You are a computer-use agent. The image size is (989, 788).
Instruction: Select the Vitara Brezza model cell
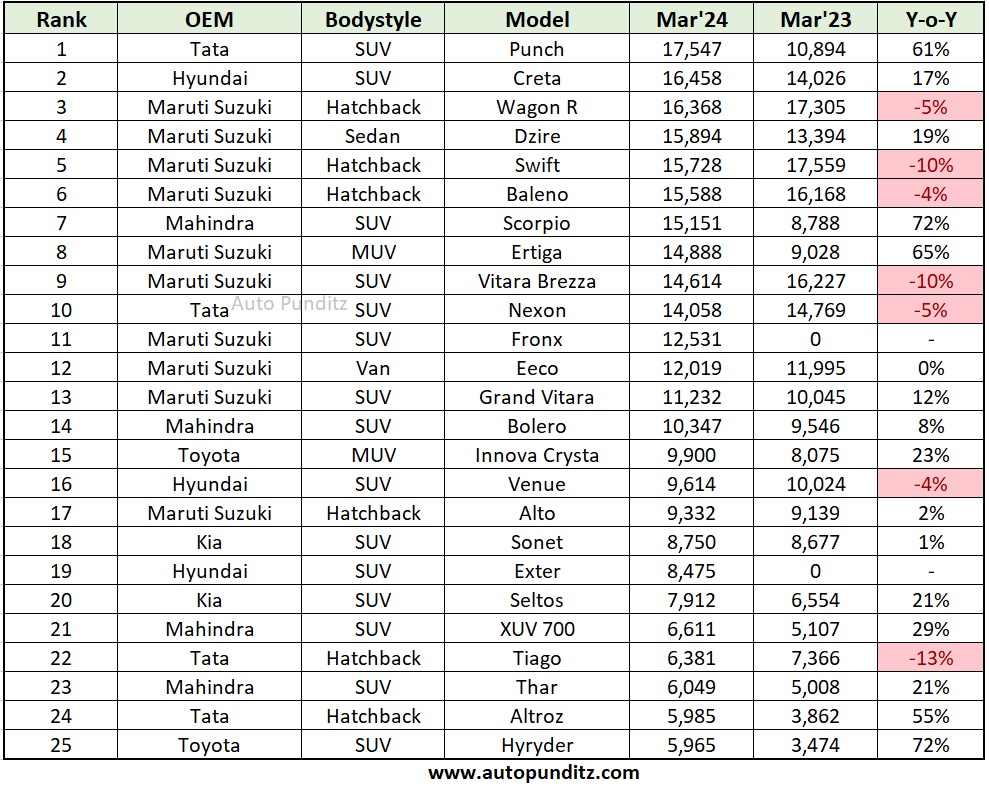point(537,281)
